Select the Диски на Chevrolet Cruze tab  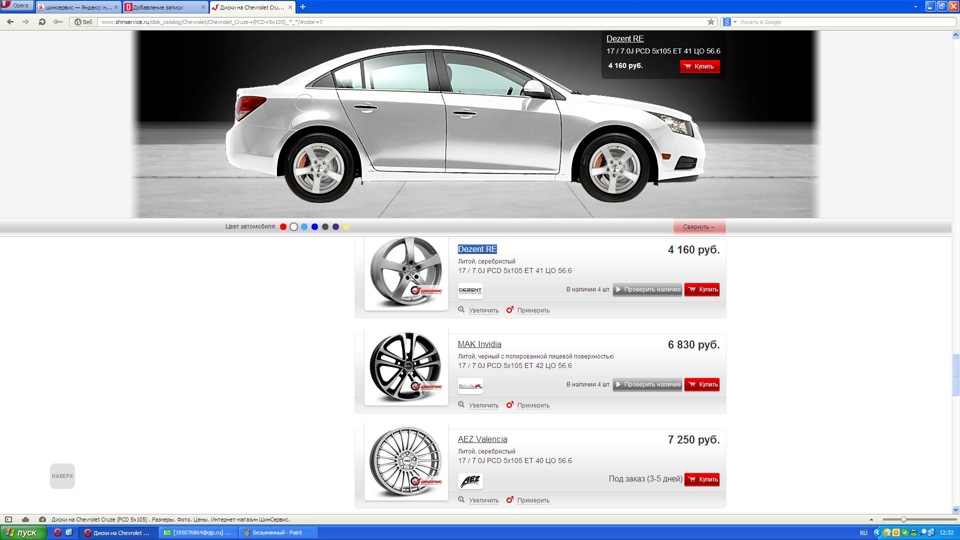point(252,7)
